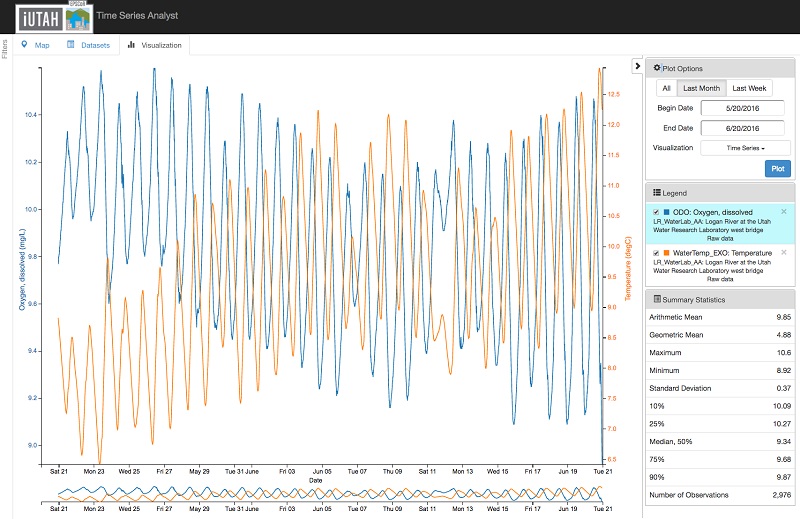
Task: Click the 'Jun 05' tick on main date axis
Action: point(322,472)
